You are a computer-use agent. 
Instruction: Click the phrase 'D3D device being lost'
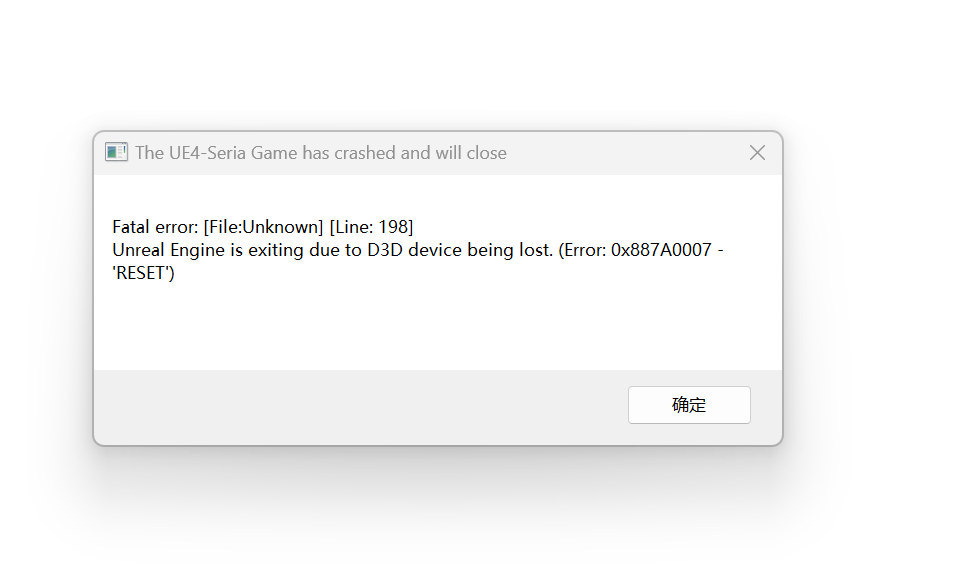pos(460,250)
